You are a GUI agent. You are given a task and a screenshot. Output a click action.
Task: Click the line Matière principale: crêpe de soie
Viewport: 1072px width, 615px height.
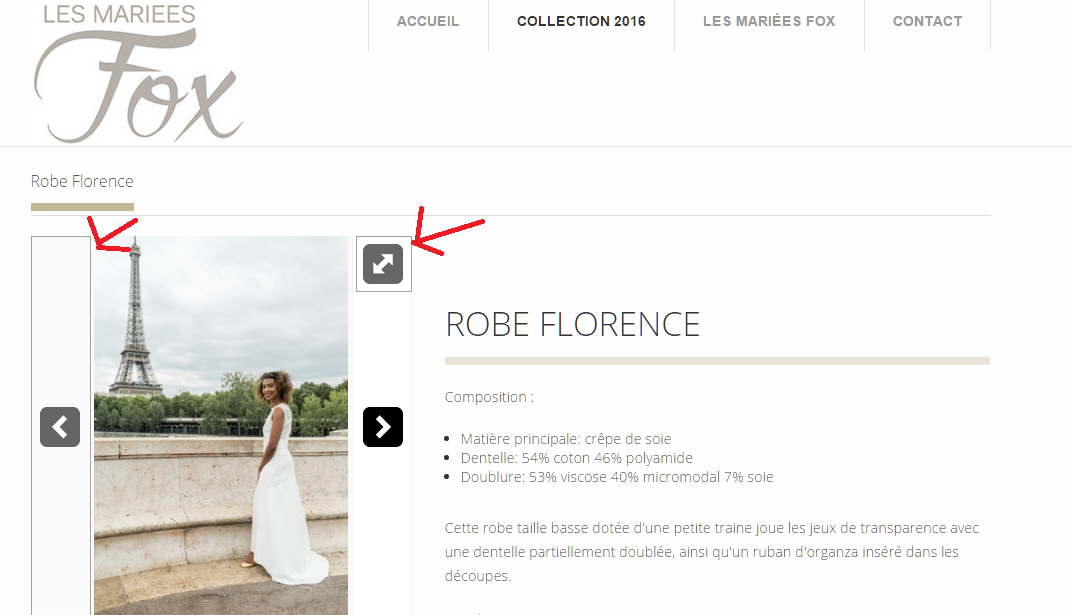point(566,439)
